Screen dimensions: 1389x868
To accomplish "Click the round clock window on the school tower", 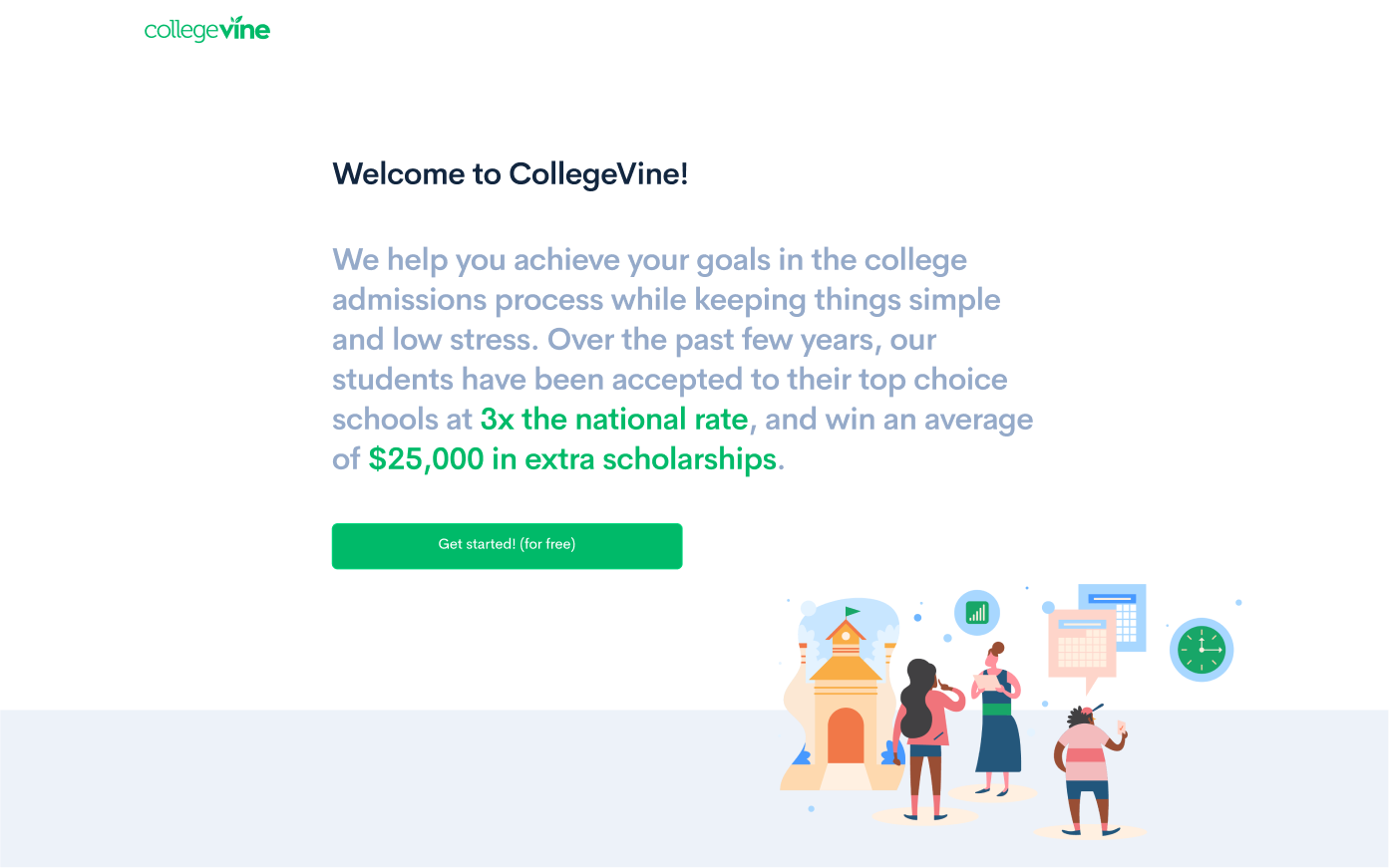I will tap(846, 635).
